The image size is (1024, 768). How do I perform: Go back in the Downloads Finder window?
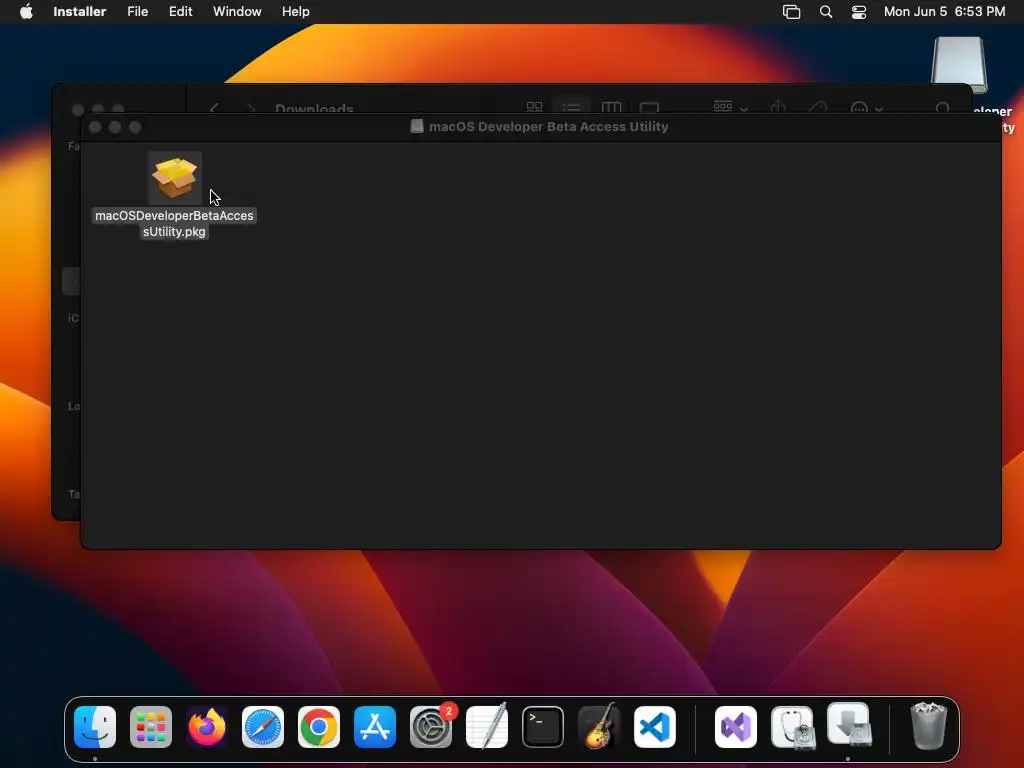tap(214, 108)
